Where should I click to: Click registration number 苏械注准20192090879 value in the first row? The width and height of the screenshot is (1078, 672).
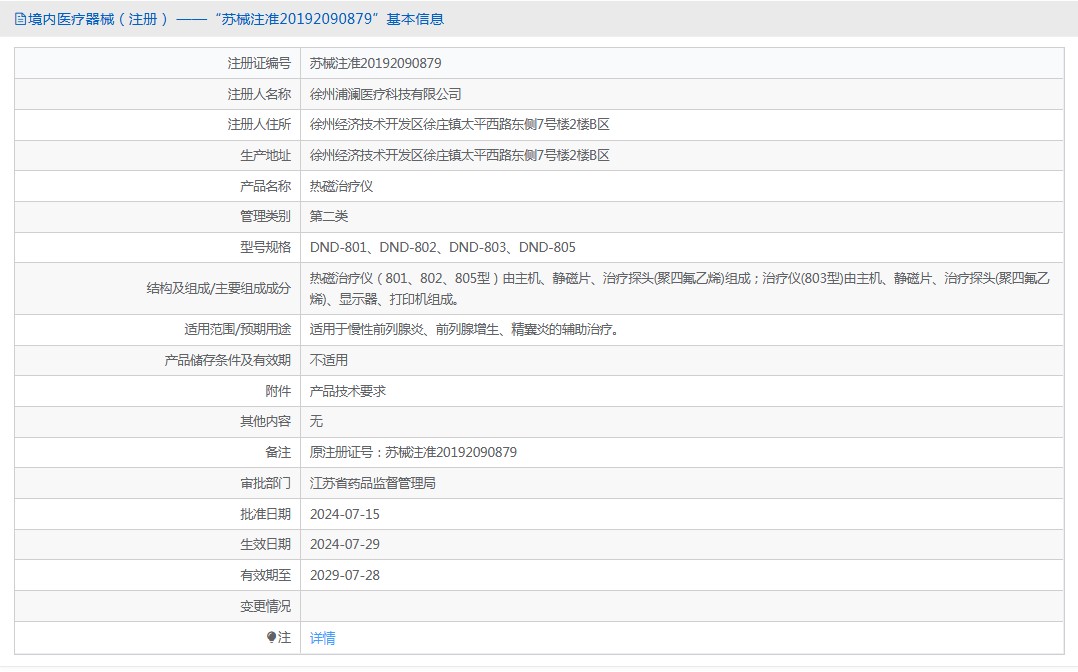pyautogui.click(x=375, y=63)
